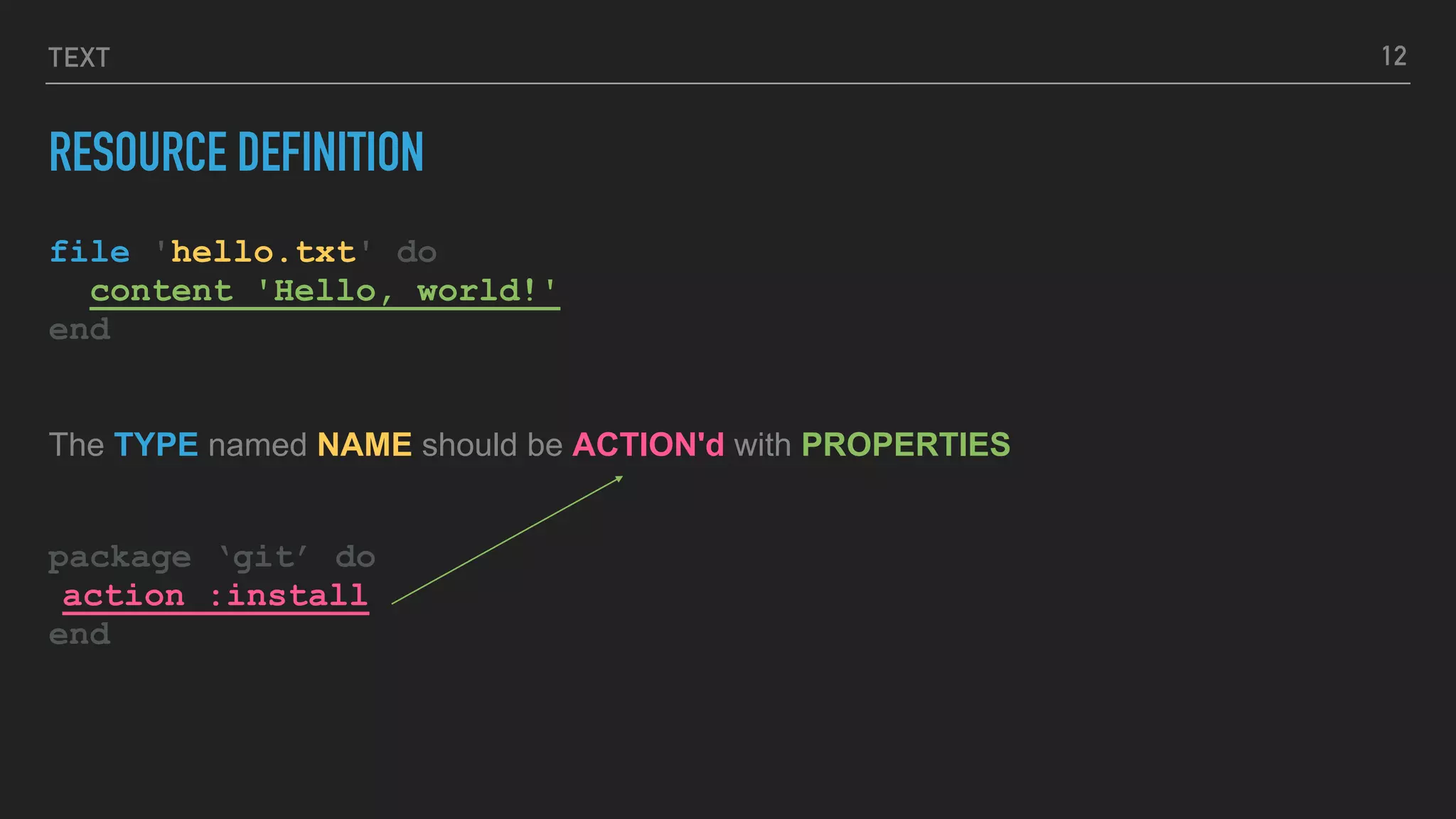Click the green arrow's tip near ACTION'd
This screenshot has height=819, width=1456.
point(621,478)
